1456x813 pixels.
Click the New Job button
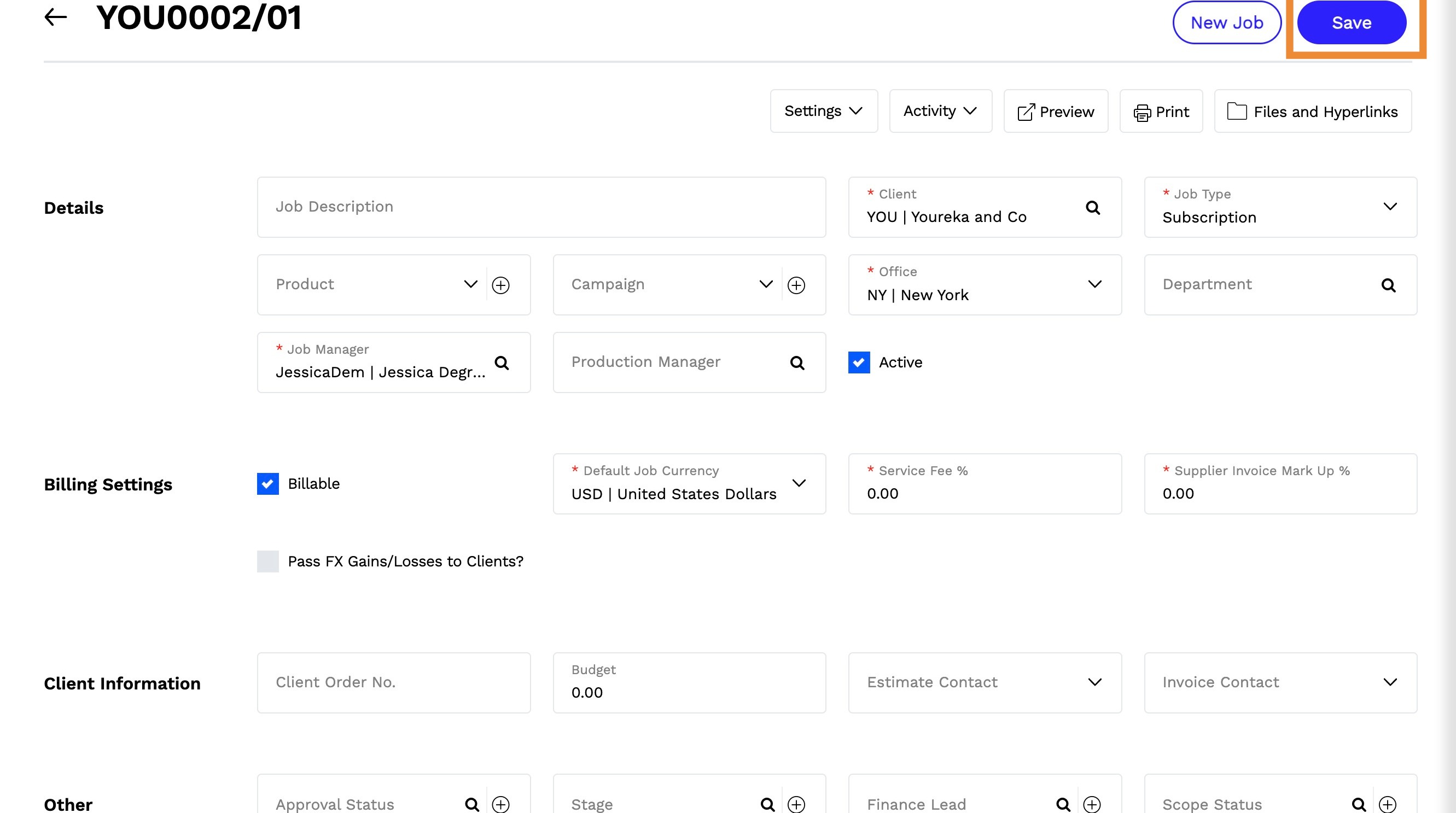1226,22
